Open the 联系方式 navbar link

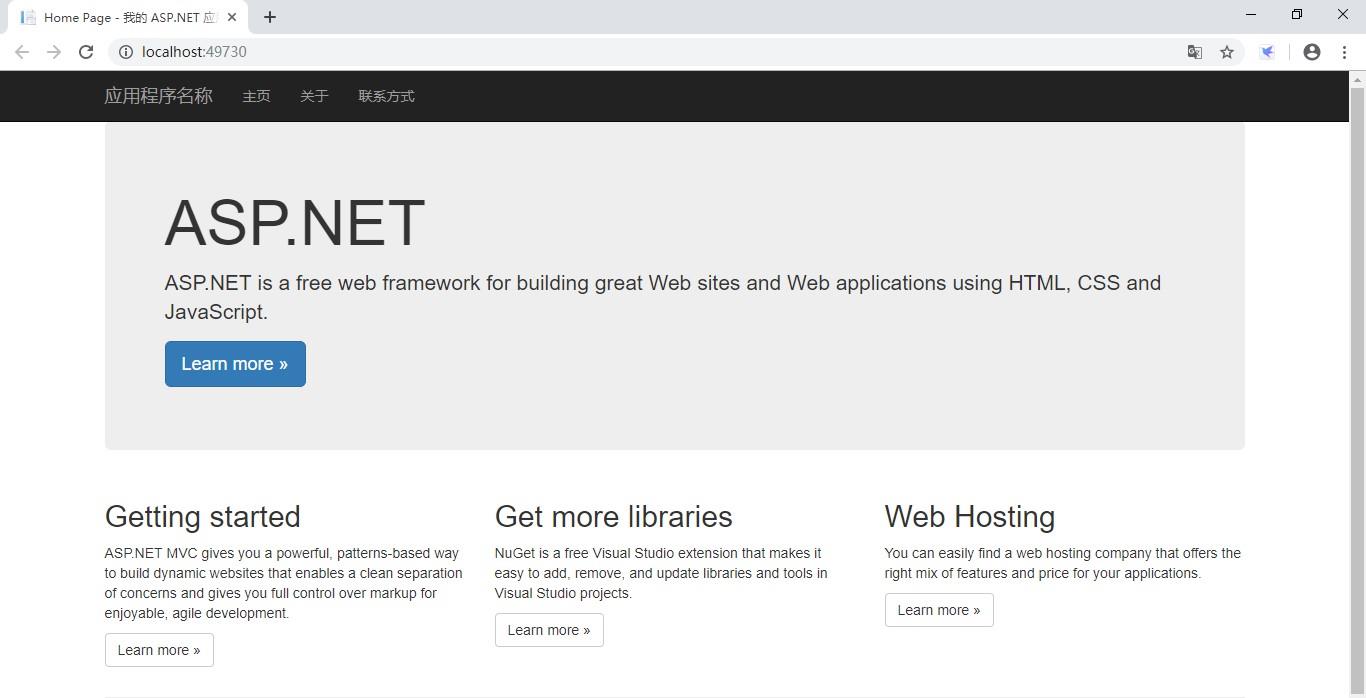pyautogui.click(x=386, y=96)
